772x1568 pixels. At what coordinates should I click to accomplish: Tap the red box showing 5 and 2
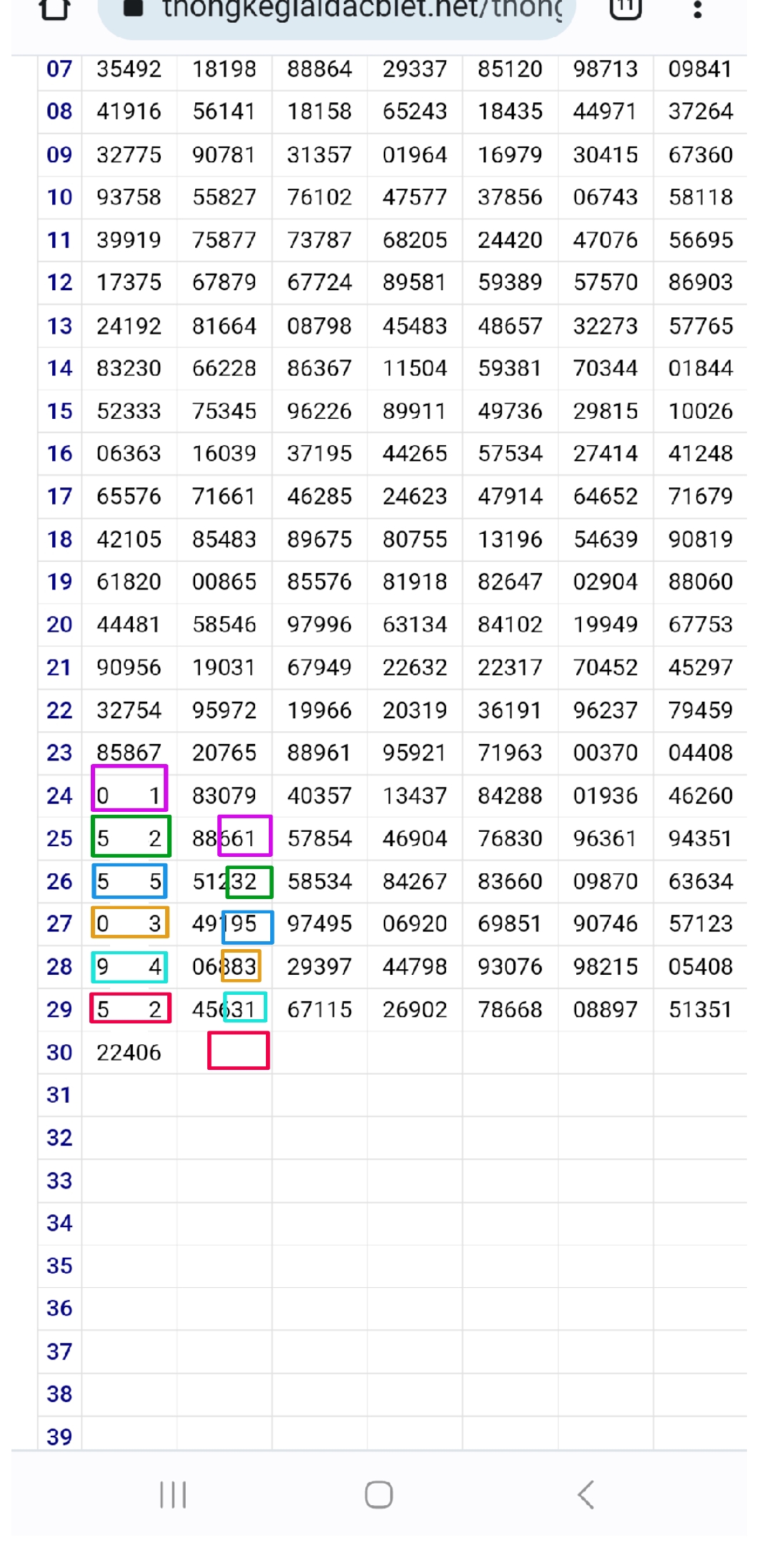point(130,1008)
